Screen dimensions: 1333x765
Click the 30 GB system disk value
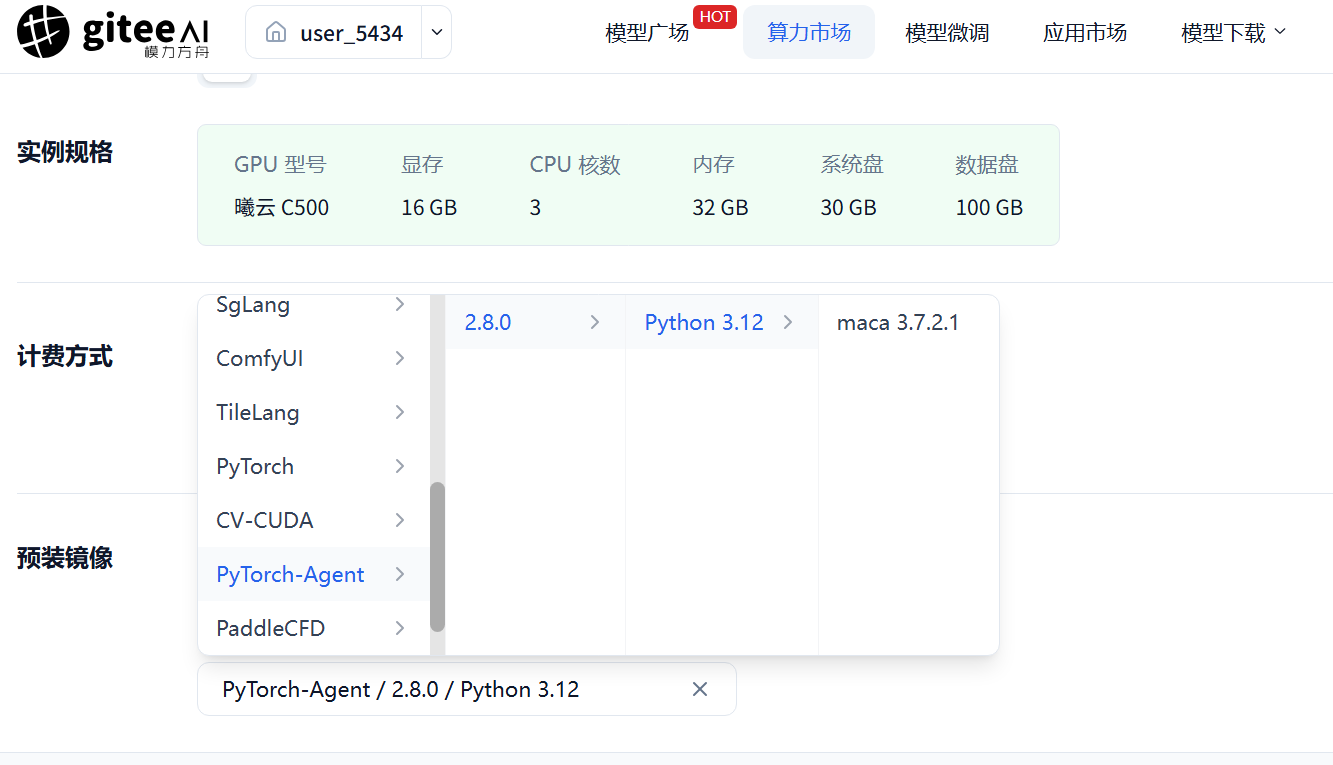click(x=848, y=208)
